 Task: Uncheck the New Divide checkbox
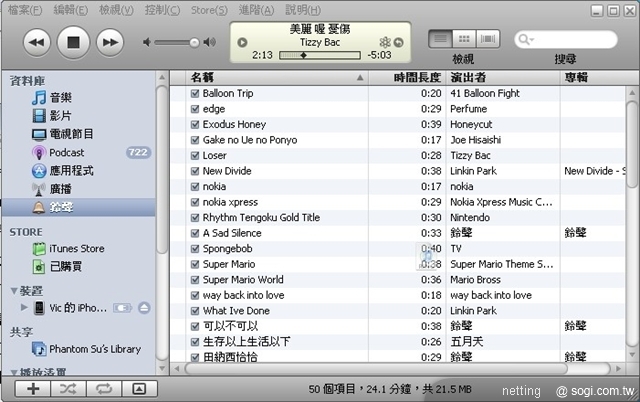point(195,171)
